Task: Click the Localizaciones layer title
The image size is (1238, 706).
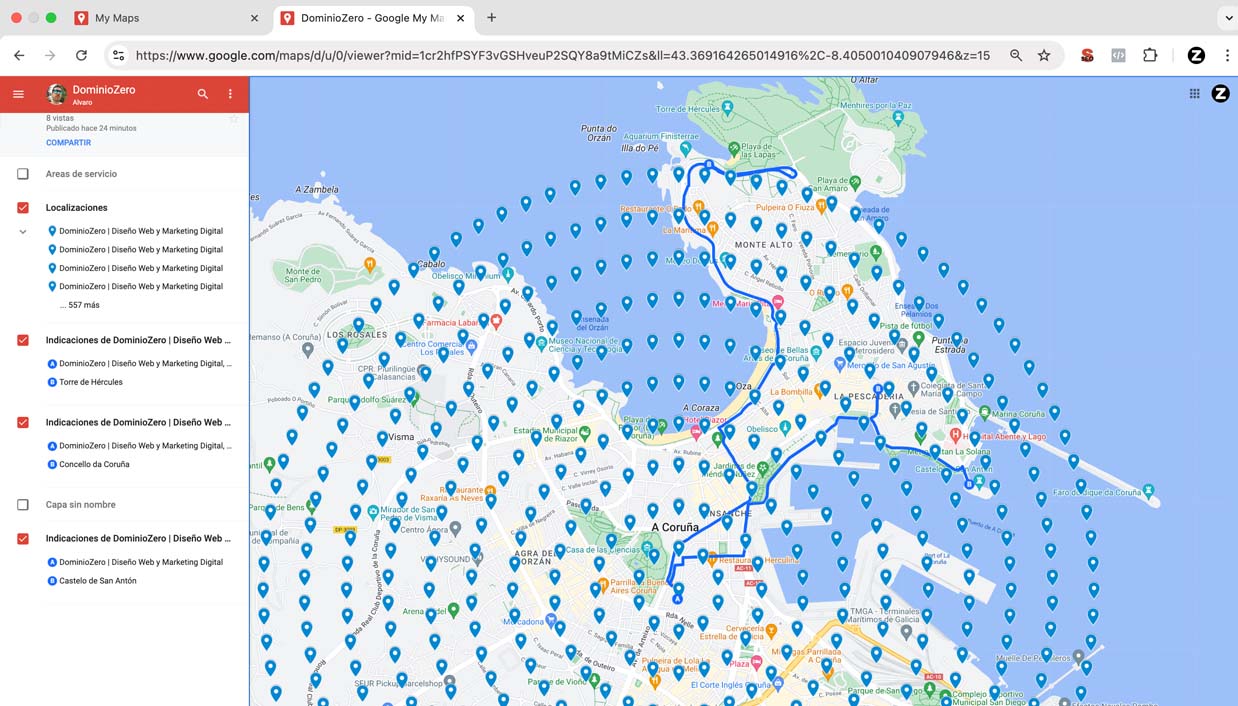Action: [76, 208]
